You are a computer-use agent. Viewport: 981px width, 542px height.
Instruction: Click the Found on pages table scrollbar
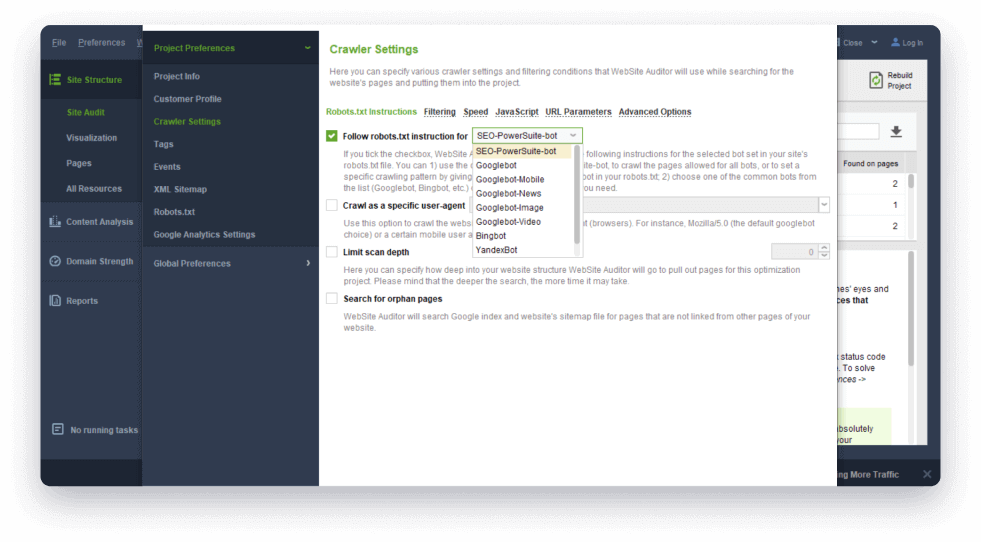911,182
